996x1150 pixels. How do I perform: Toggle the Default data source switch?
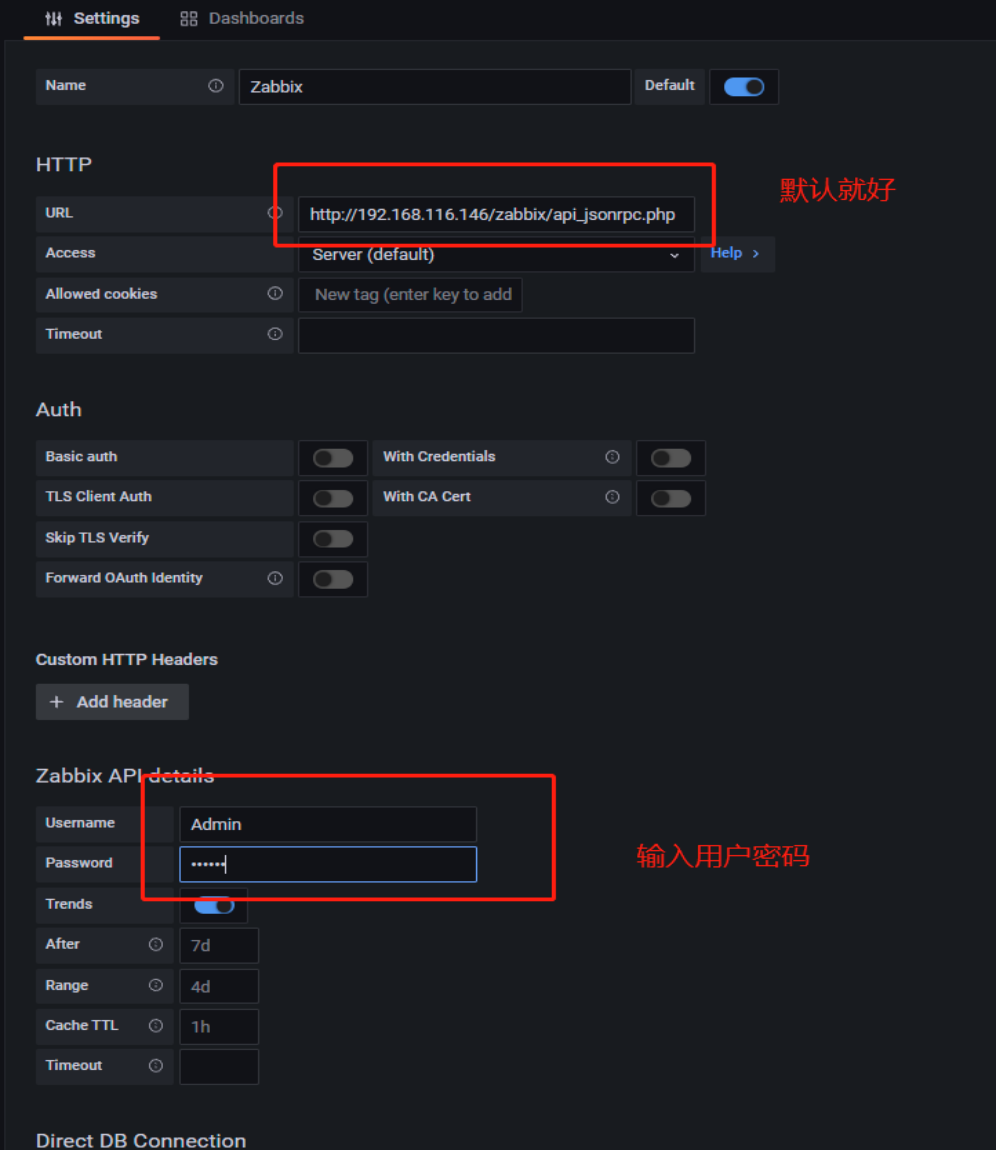click(x=744, y=87)
